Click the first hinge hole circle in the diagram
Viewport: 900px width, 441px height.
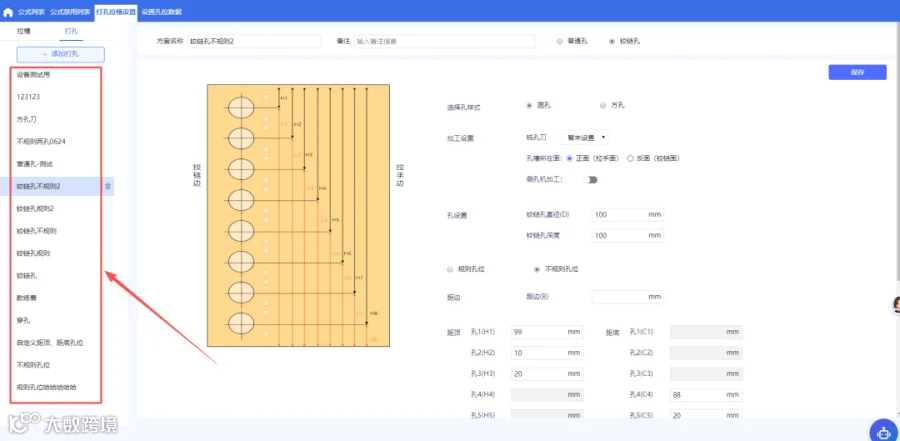(240, 107)
